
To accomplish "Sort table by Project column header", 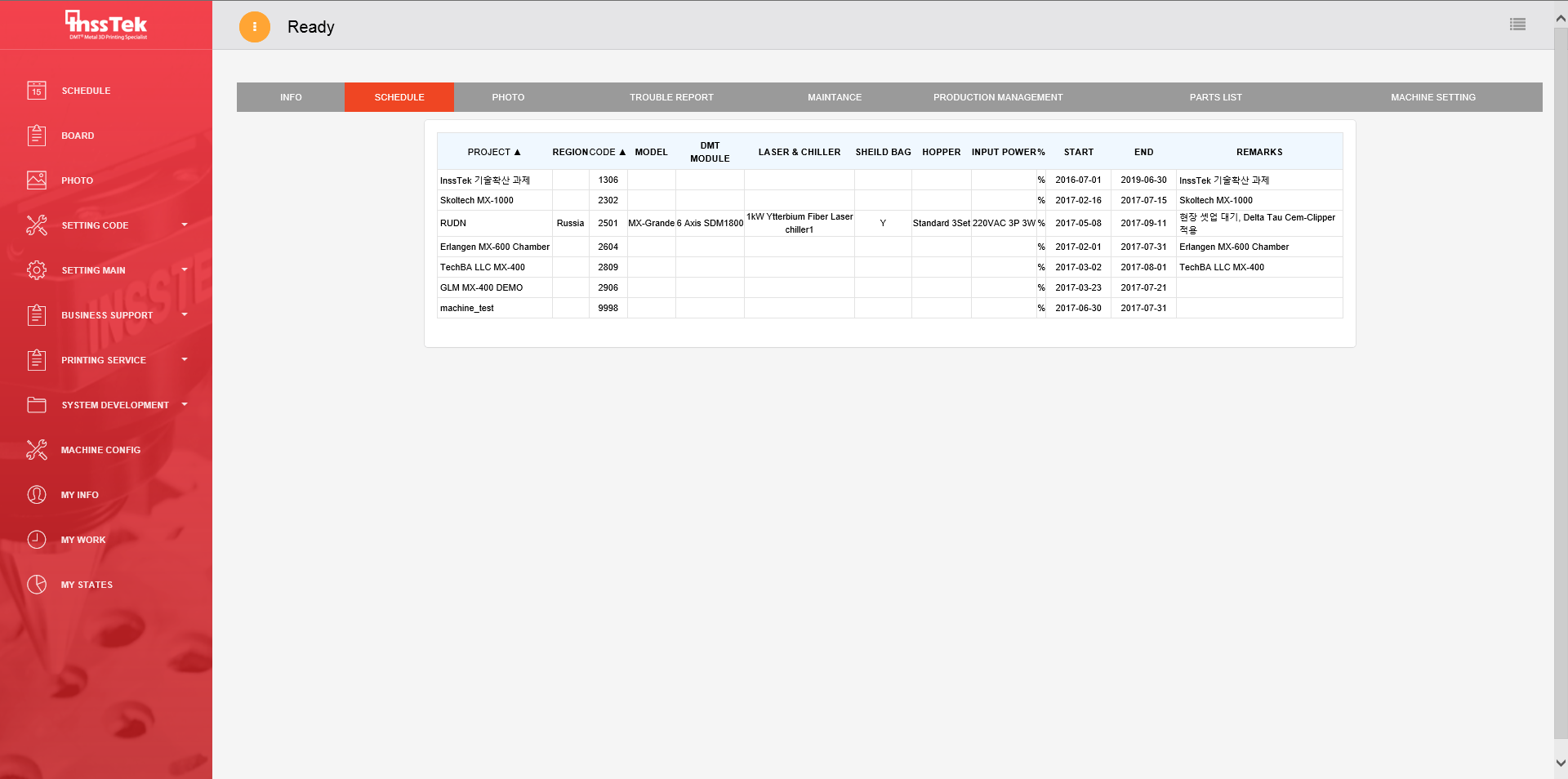I will [x=493, y=152].
